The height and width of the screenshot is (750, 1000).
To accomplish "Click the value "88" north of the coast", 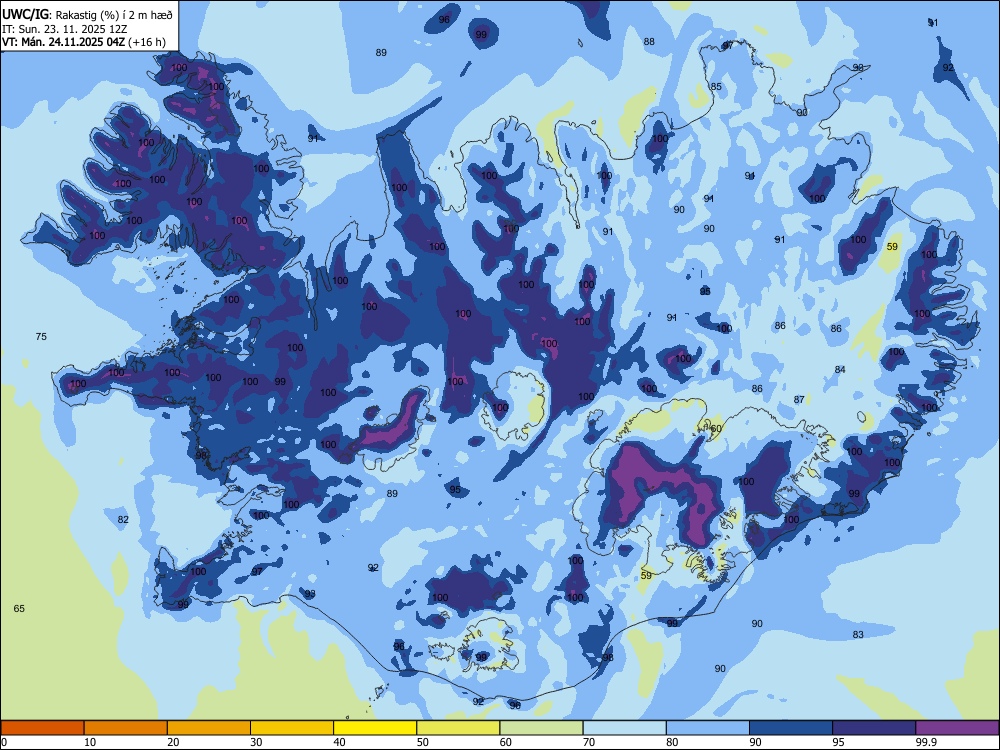I will tap(649, 42).
